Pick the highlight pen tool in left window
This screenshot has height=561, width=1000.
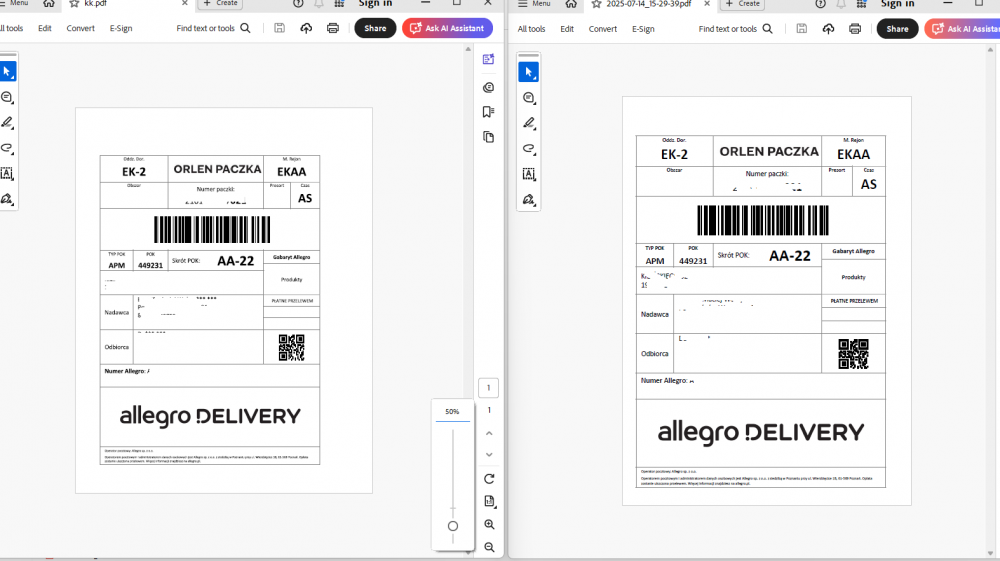click(7, 122)
